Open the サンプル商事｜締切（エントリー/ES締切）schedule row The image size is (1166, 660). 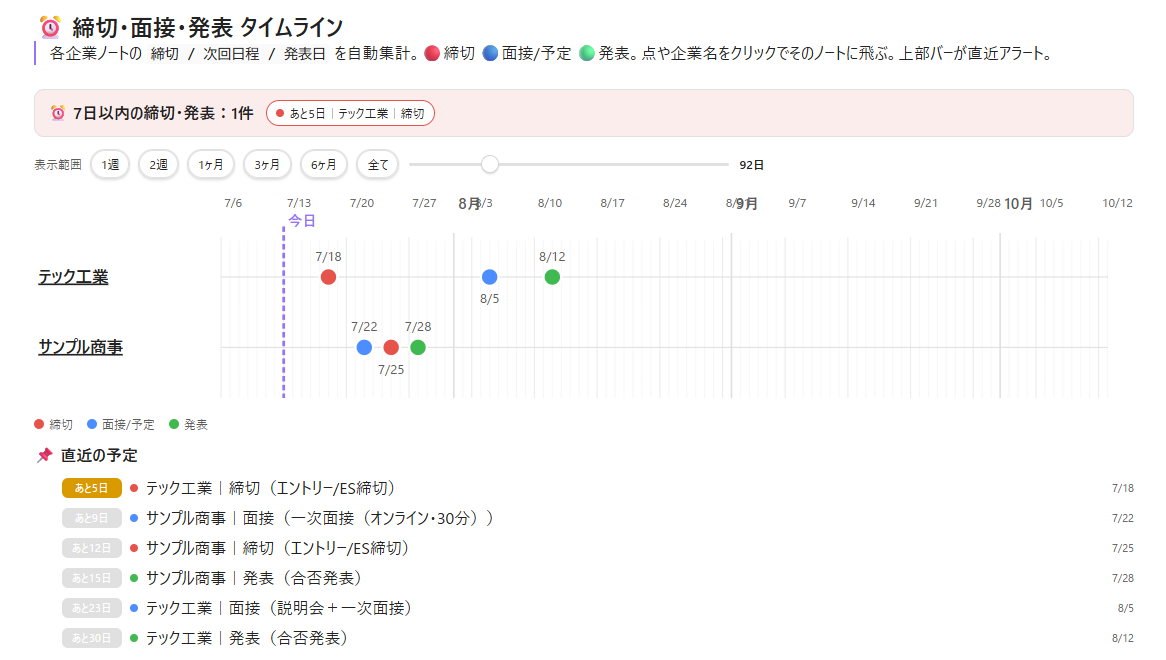coord(598,548)
